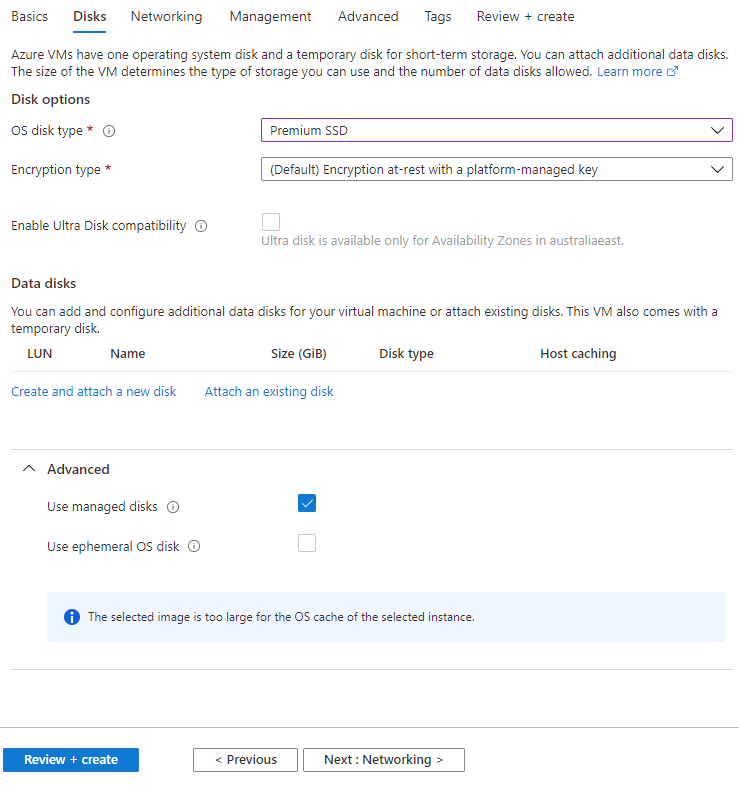Click info icon next to Use ephemeral OS disk

tap(194, 546)
